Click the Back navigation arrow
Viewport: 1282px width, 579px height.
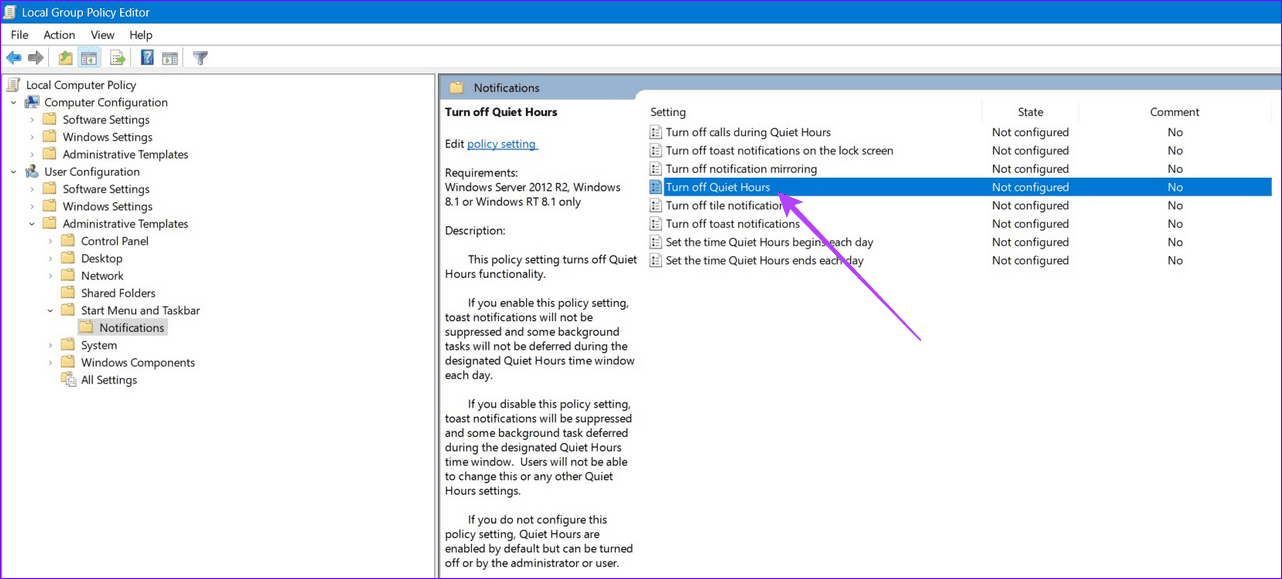coord(14,57)
